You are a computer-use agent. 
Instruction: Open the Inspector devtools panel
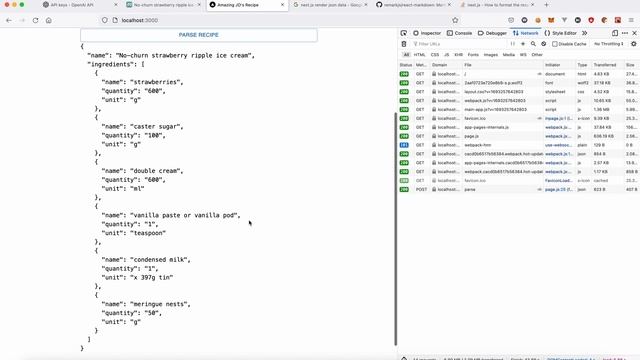coord(427,33)
